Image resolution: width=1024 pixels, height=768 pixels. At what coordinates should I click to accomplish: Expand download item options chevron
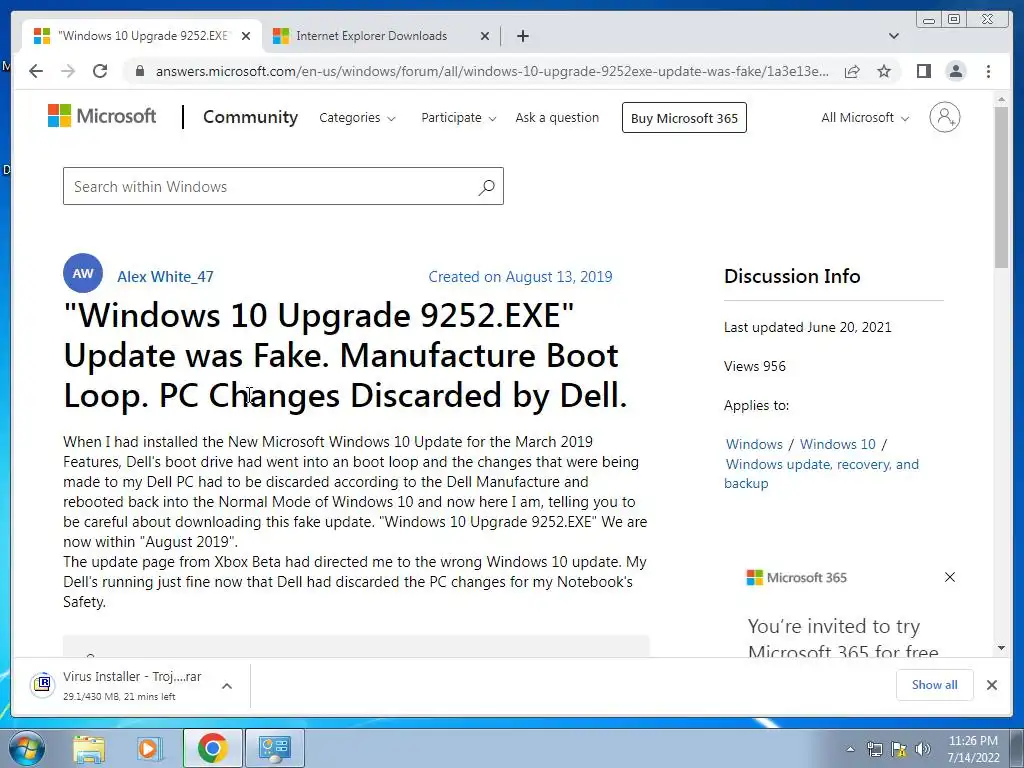pyautogui.click(x=227, y=686)
